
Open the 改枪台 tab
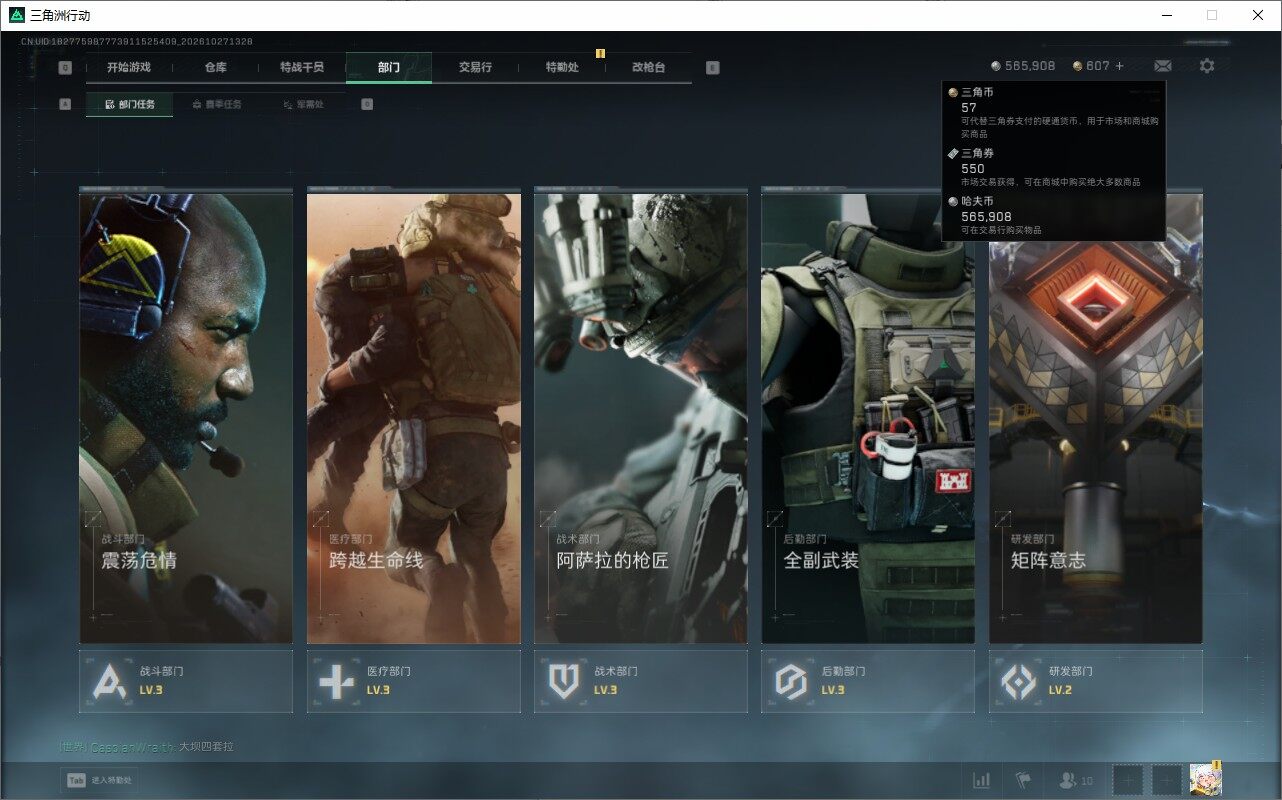(648, 67)
